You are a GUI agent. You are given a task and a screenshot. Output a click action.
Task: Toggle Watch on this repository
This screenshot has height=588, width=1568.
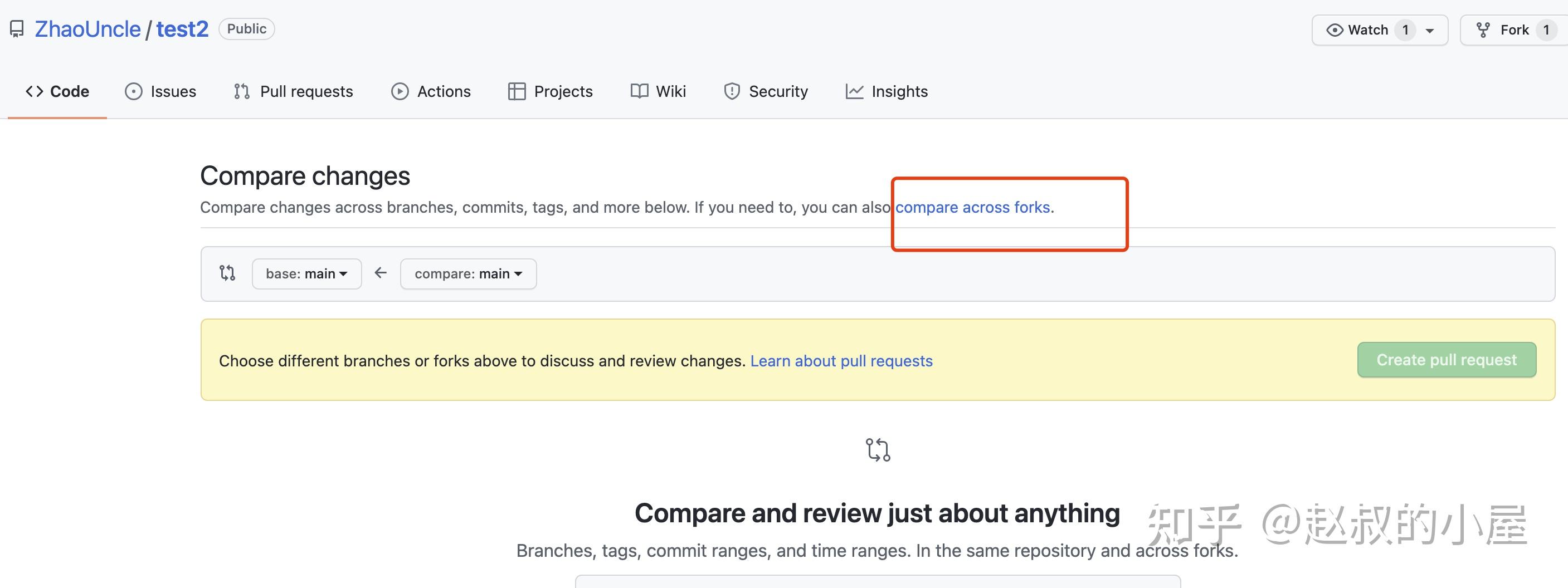click(x=1359, y=30)
